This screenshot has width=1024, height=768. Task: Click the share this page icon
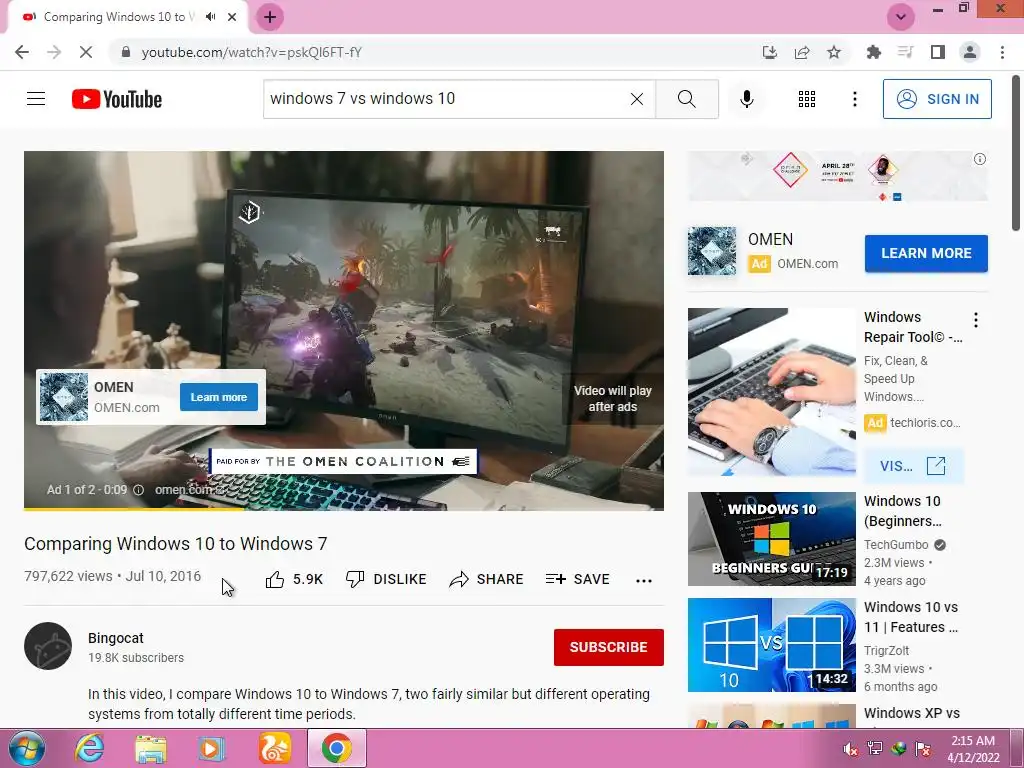[x=802, y=52]
